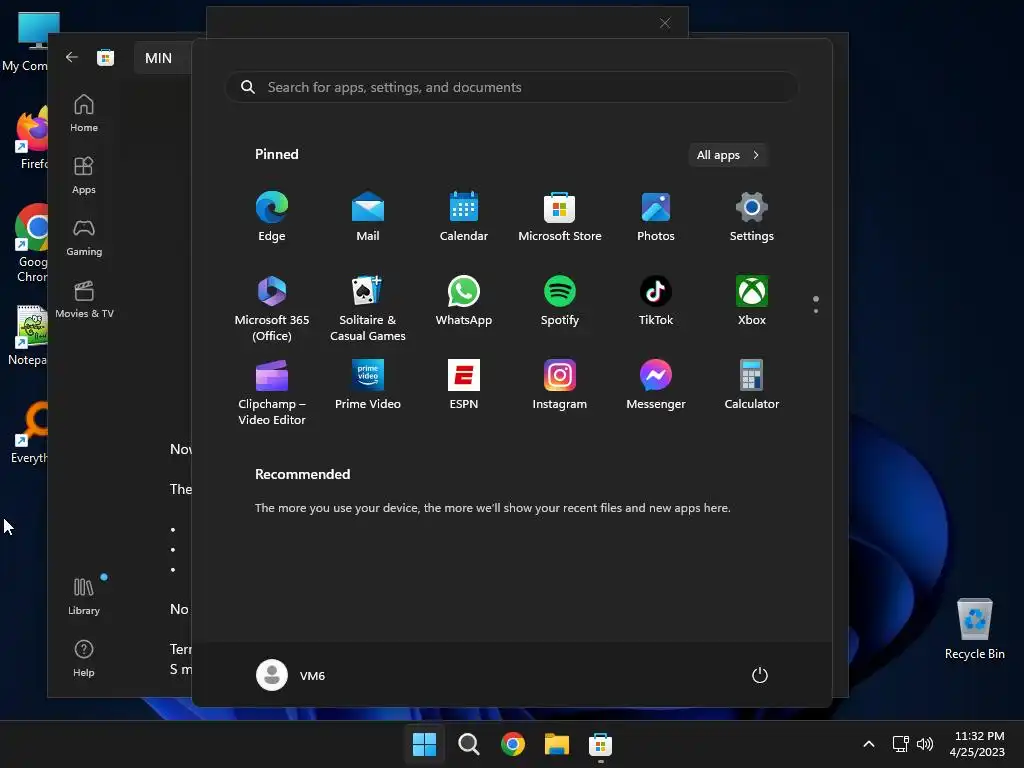Viewport: 1024px width, 768px height.
Task: Launch Instagram from pinned apps
Action: (560, 385)
